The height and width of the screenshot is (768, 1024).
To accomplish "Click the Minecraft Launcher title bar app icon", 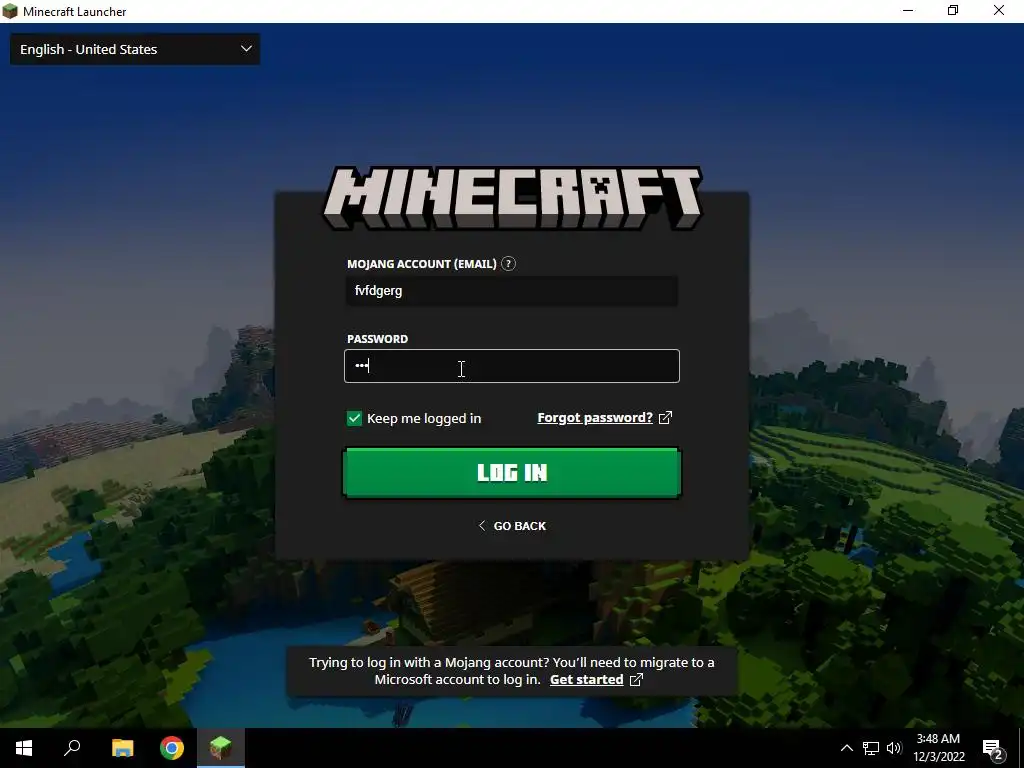I will pyautogui.click(x=10, y=11).
